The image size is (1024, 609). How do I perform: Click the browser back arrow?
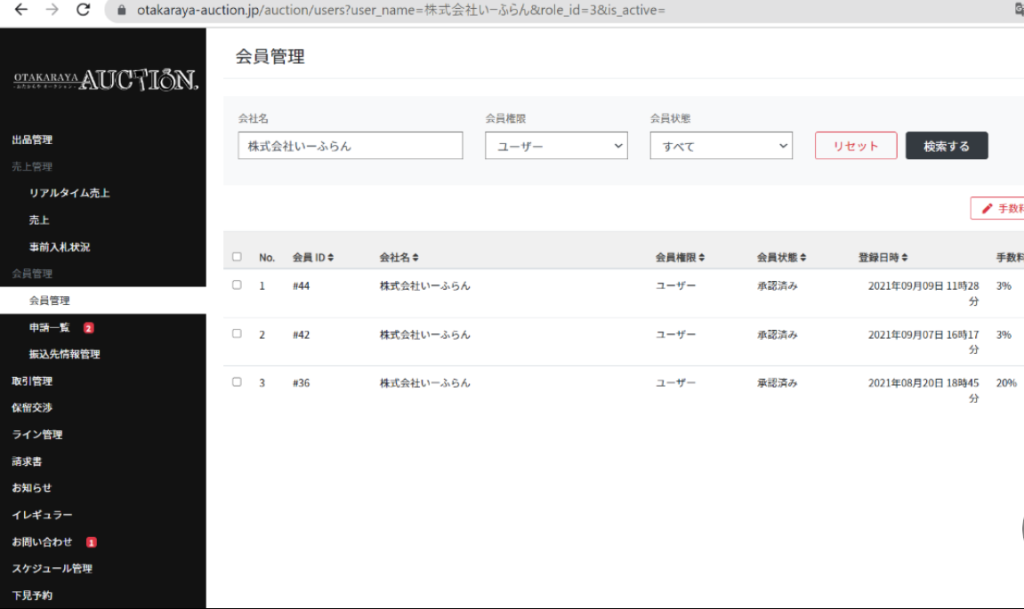pyautogui.click(x=21, y=10)
